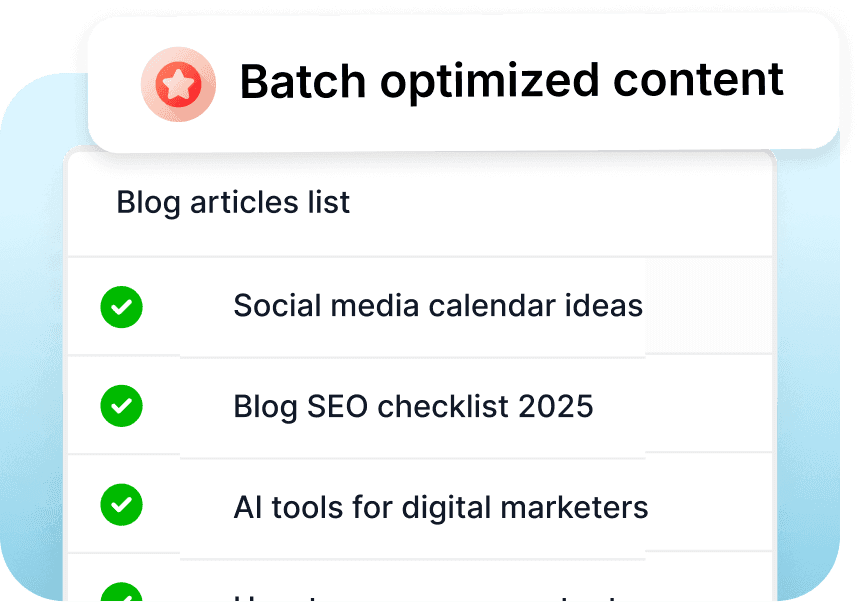This screenshot has width=862, height=602.
Task: Select the "AI tools for digital marketers" article
Action: 440,507
